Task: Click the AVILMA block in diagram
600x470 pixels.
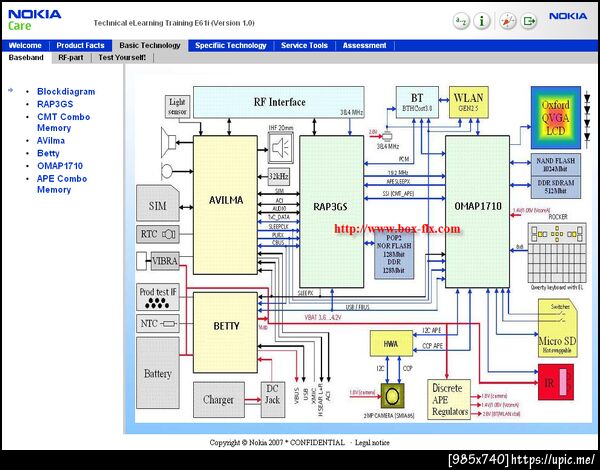Action: [225, 205]
